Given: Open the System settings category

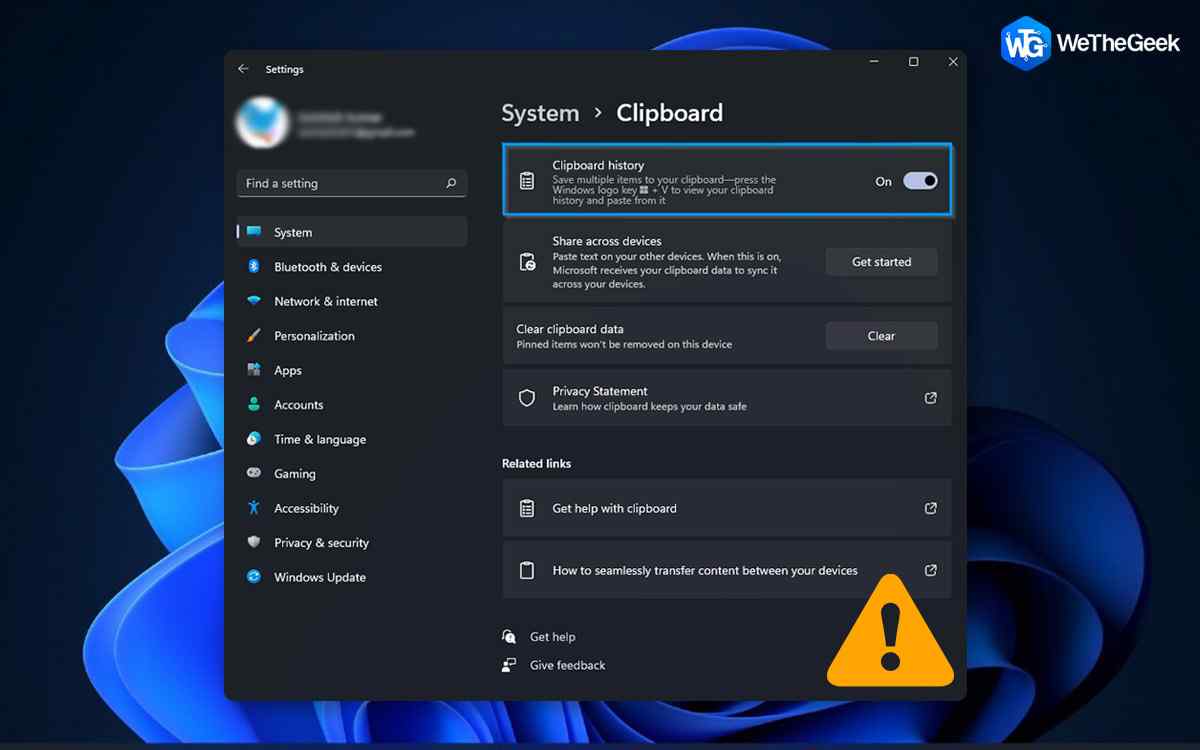Looking at the screenshot, I should pos(352,232).
